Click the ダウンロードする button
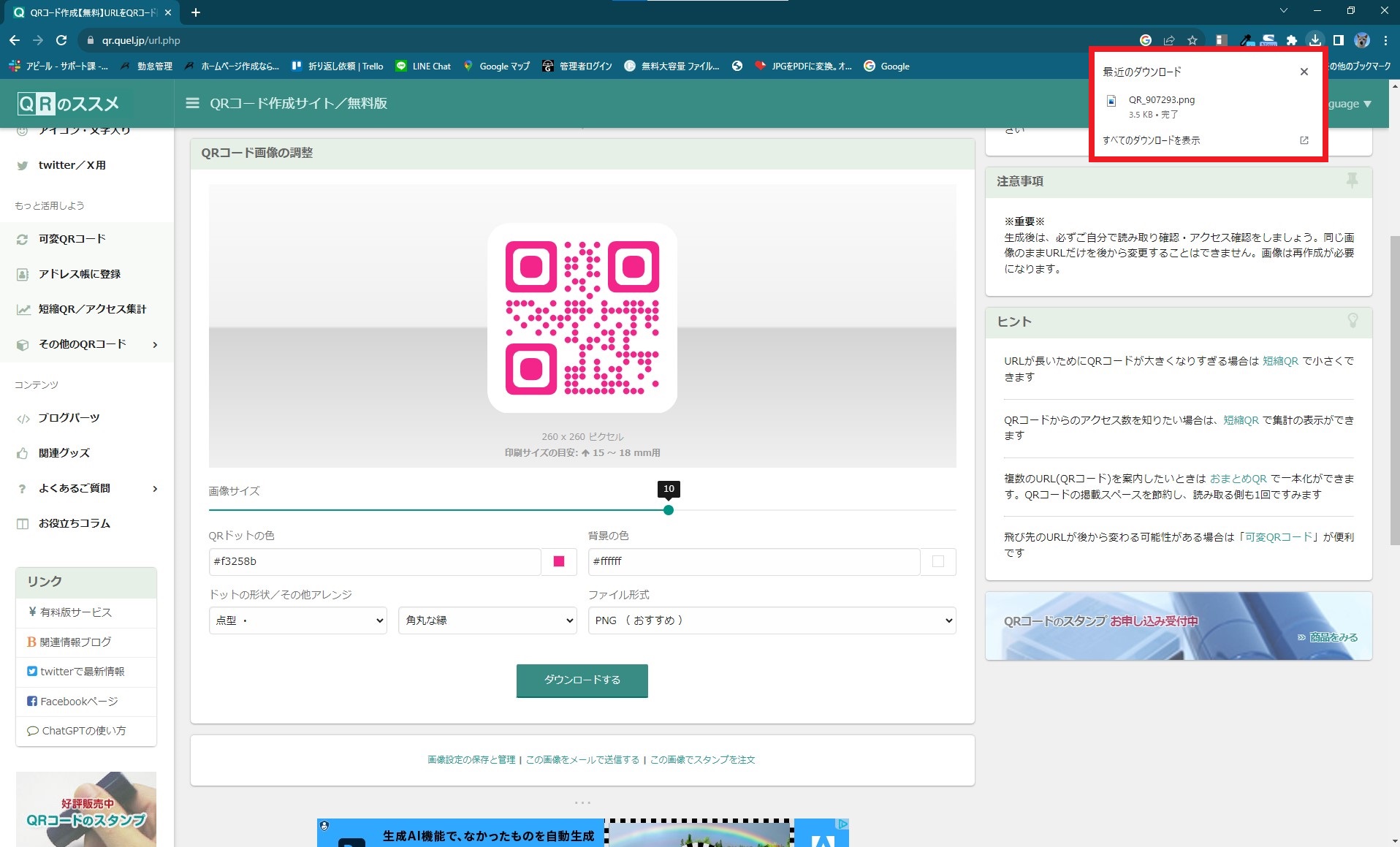 pyautogui.click(x=582, y=680)
